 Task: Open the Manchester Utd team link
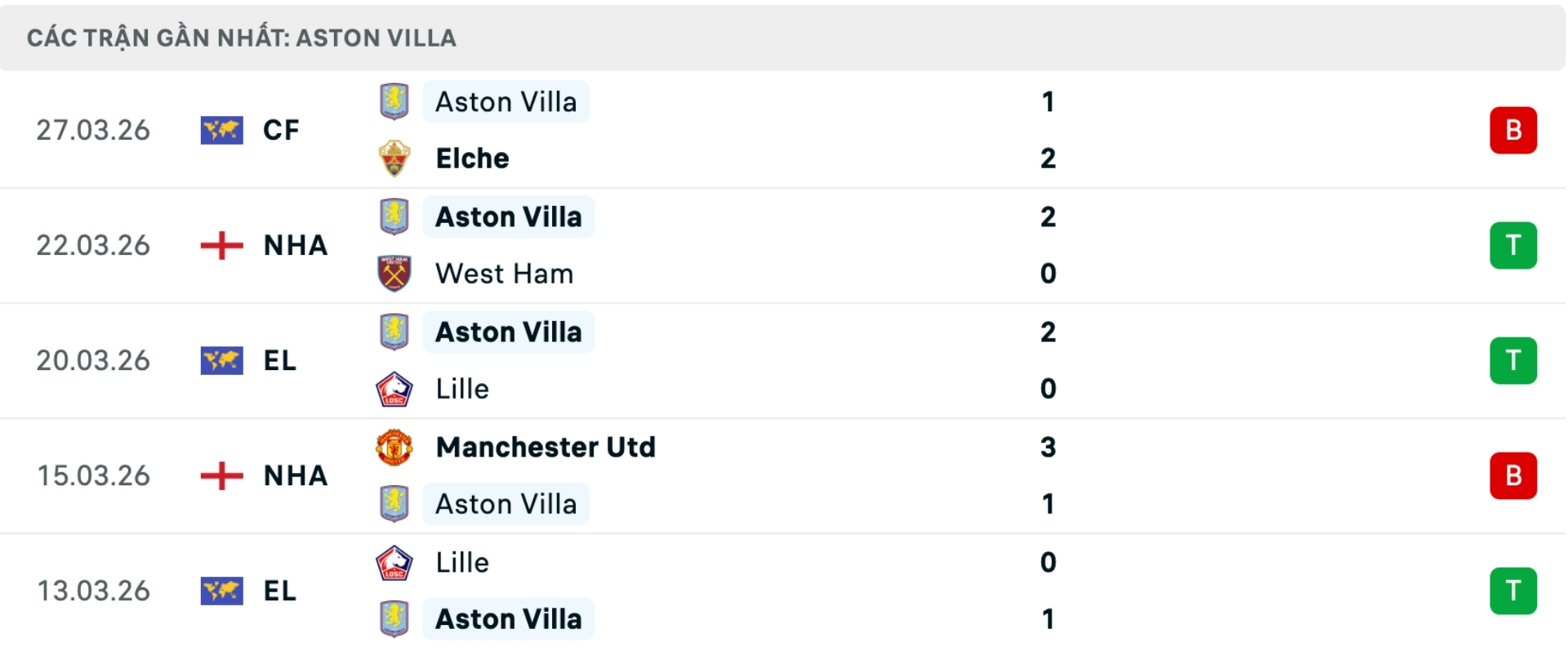546,448
